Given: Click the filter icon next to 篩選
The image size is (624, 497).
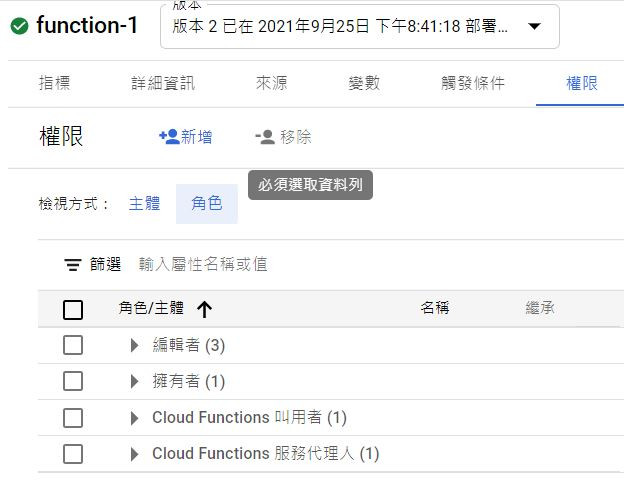Looking at the screenshot, I should pos(73,265).
